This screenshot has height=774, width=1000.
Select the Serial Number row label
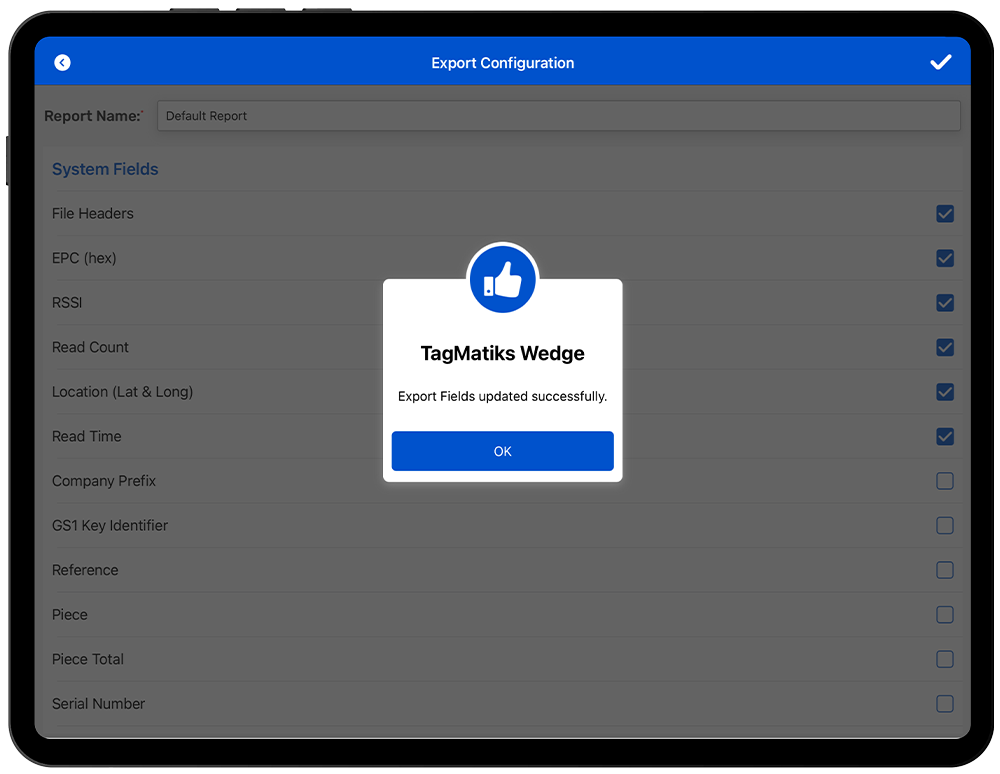[98, 704]
